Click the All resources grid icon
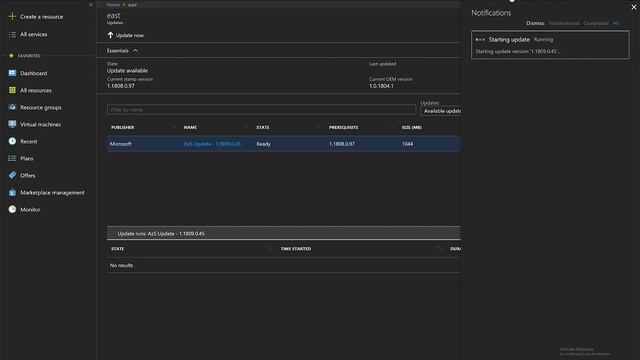This screenshot has width=640, height=360. (12, 90)
